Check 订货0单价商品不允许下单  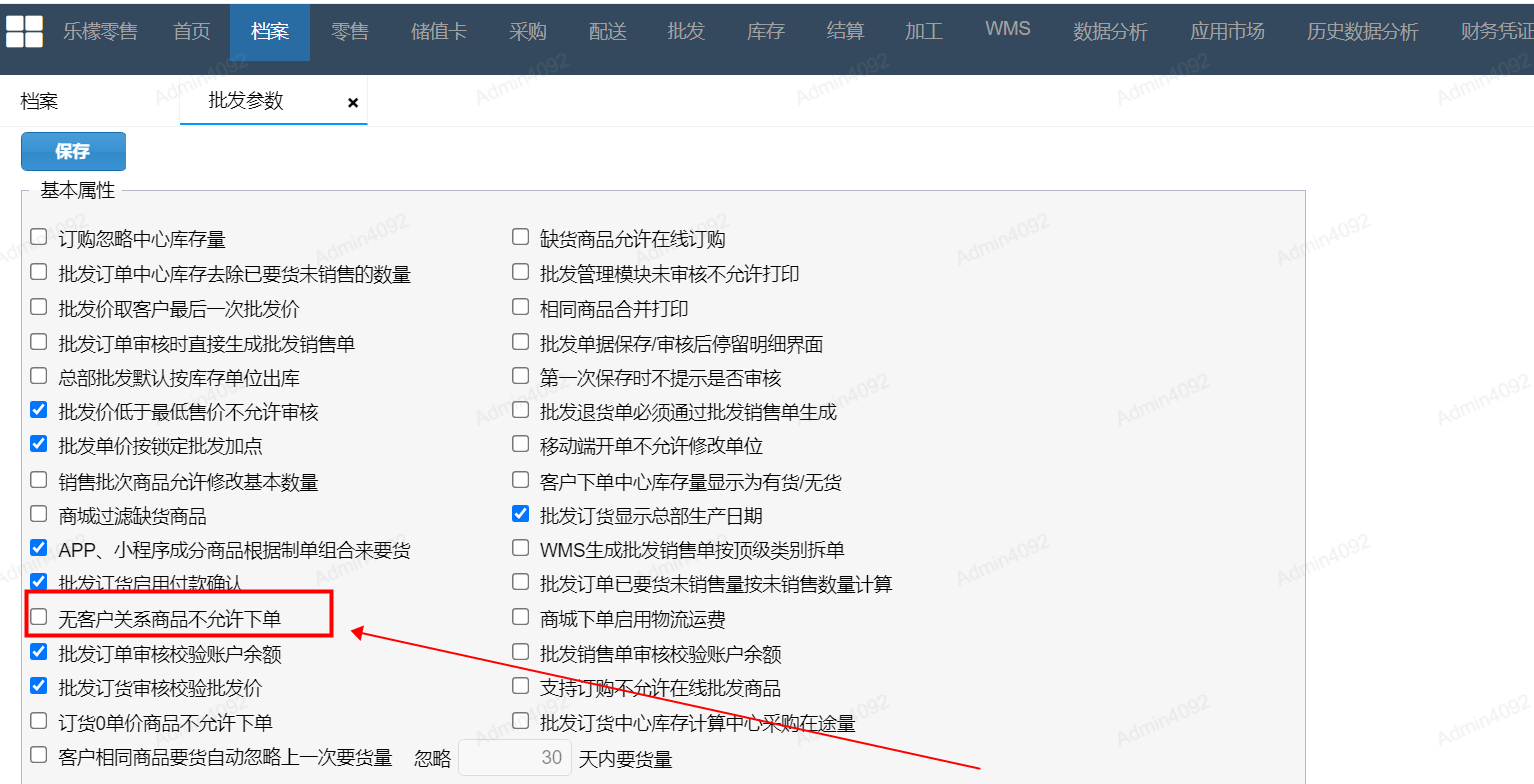pos(39,720)
